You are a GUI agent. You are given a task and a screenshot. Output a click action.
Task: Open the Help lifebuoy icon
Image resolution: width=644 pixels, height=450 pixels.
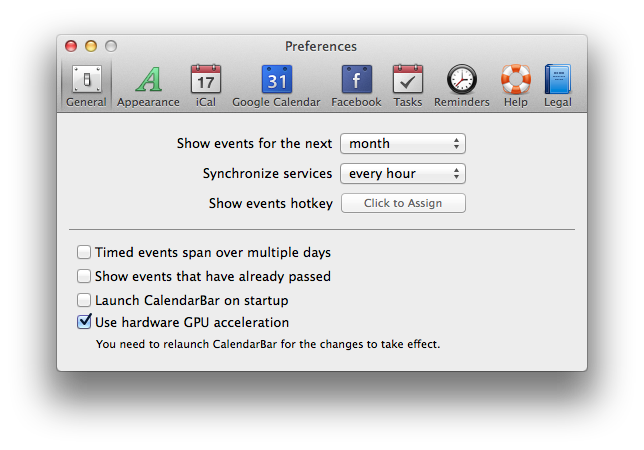pyautogui.click(x=516, y=79)
